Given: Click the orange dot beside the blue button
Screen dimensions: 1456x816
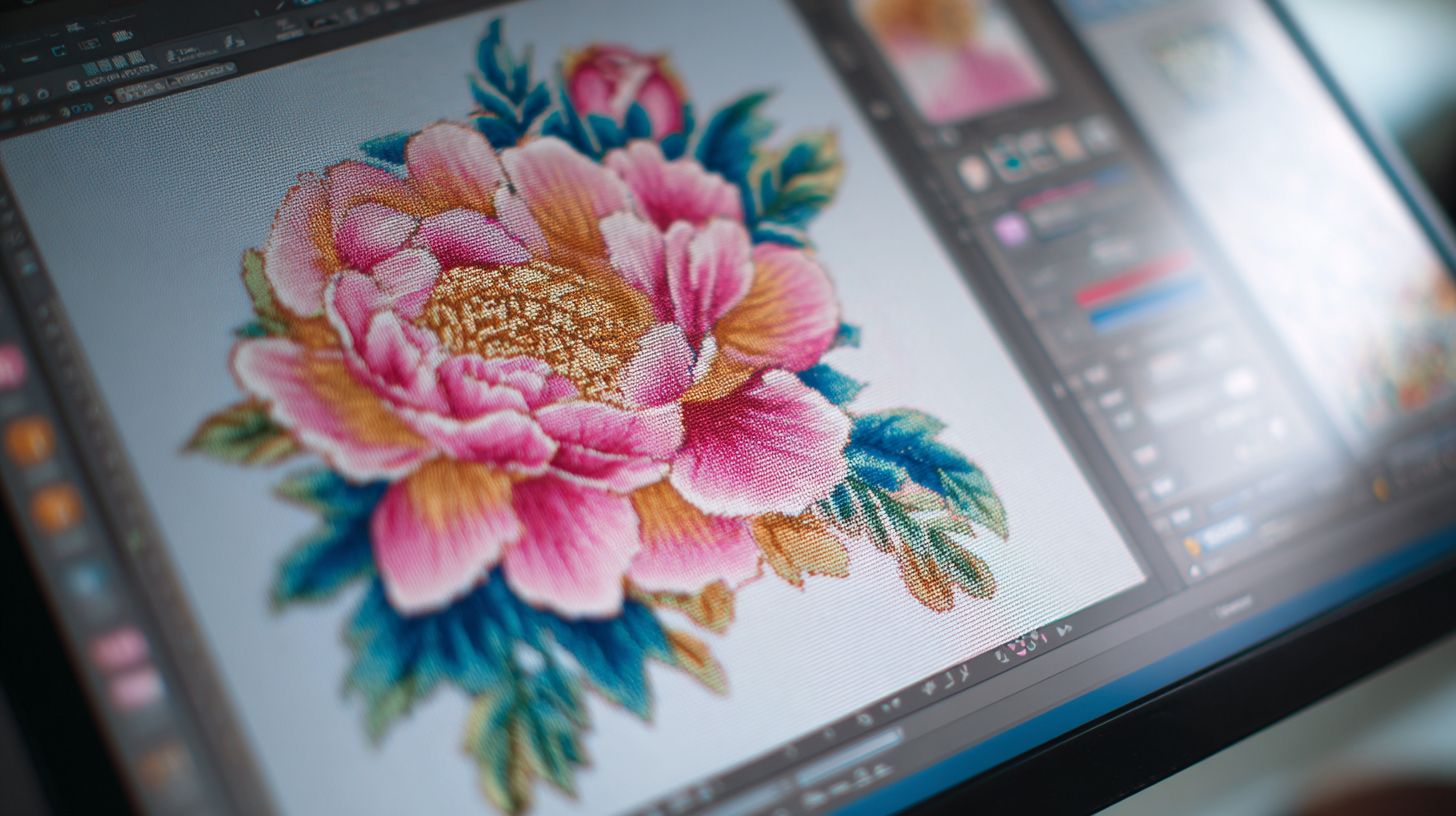Looking at the screenshot, I should point(1192,545).
